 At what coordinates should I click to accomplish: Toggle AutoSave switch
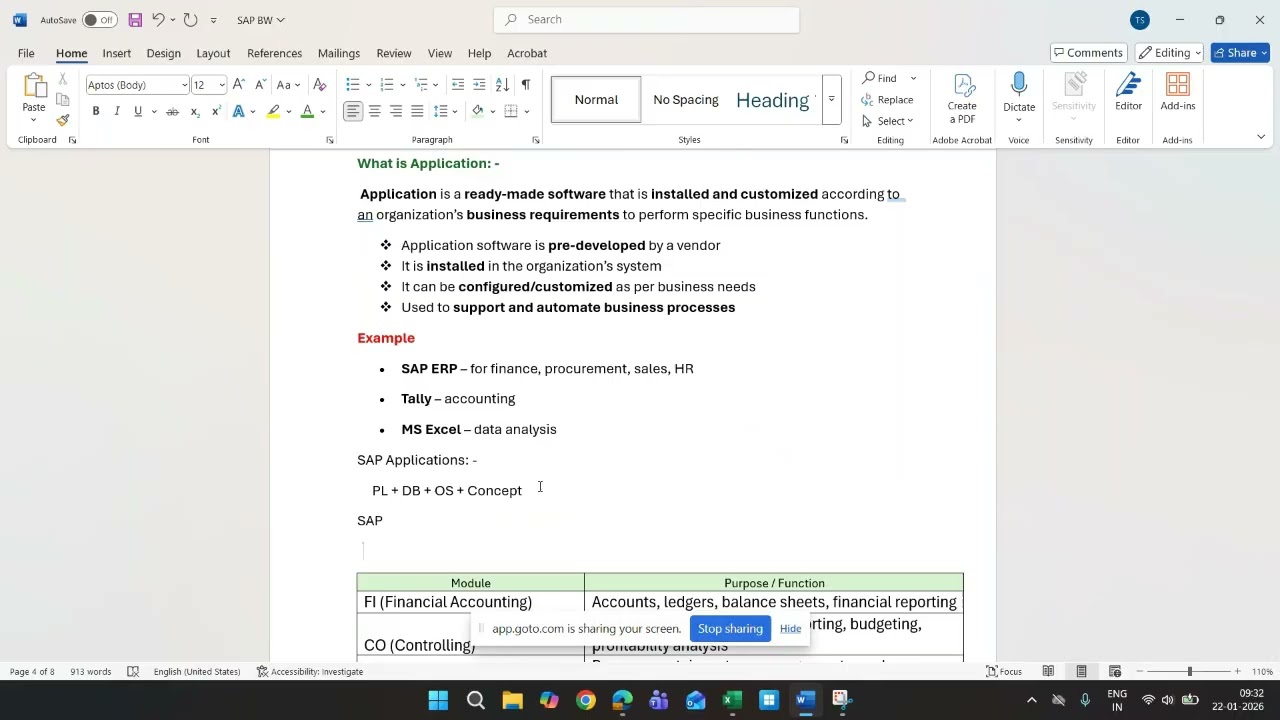pyautogui.click(x=99, y=20)
